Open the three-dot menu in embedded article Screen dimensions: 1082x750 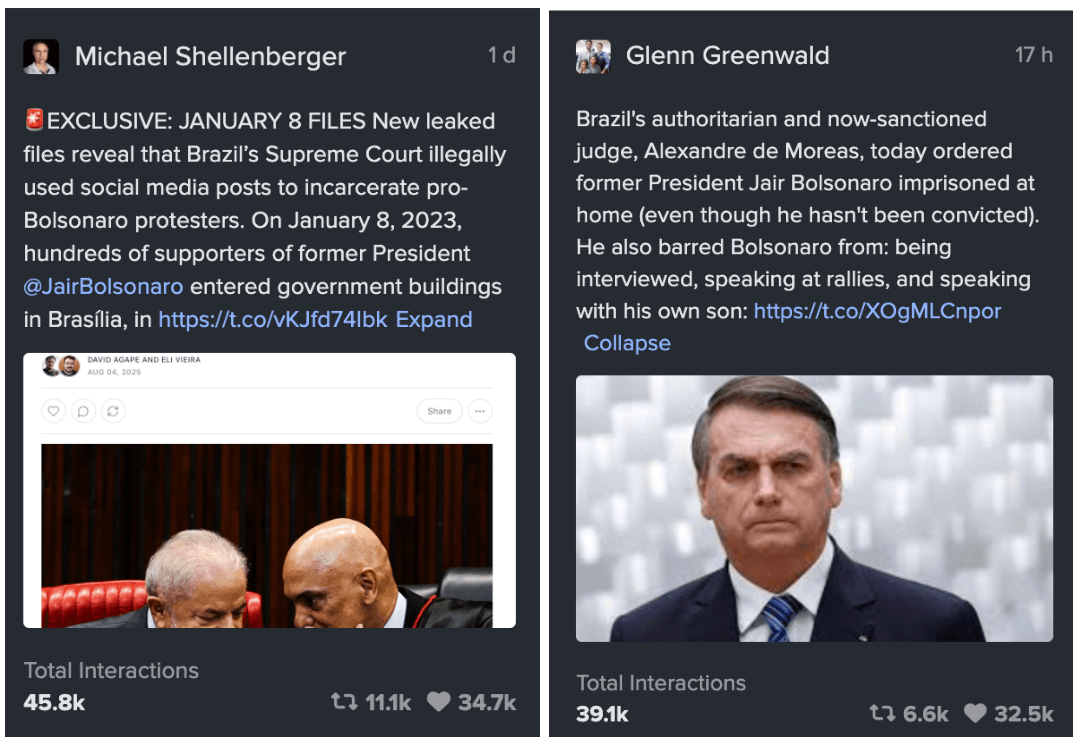pyautogui.click(x=480, y=411)
